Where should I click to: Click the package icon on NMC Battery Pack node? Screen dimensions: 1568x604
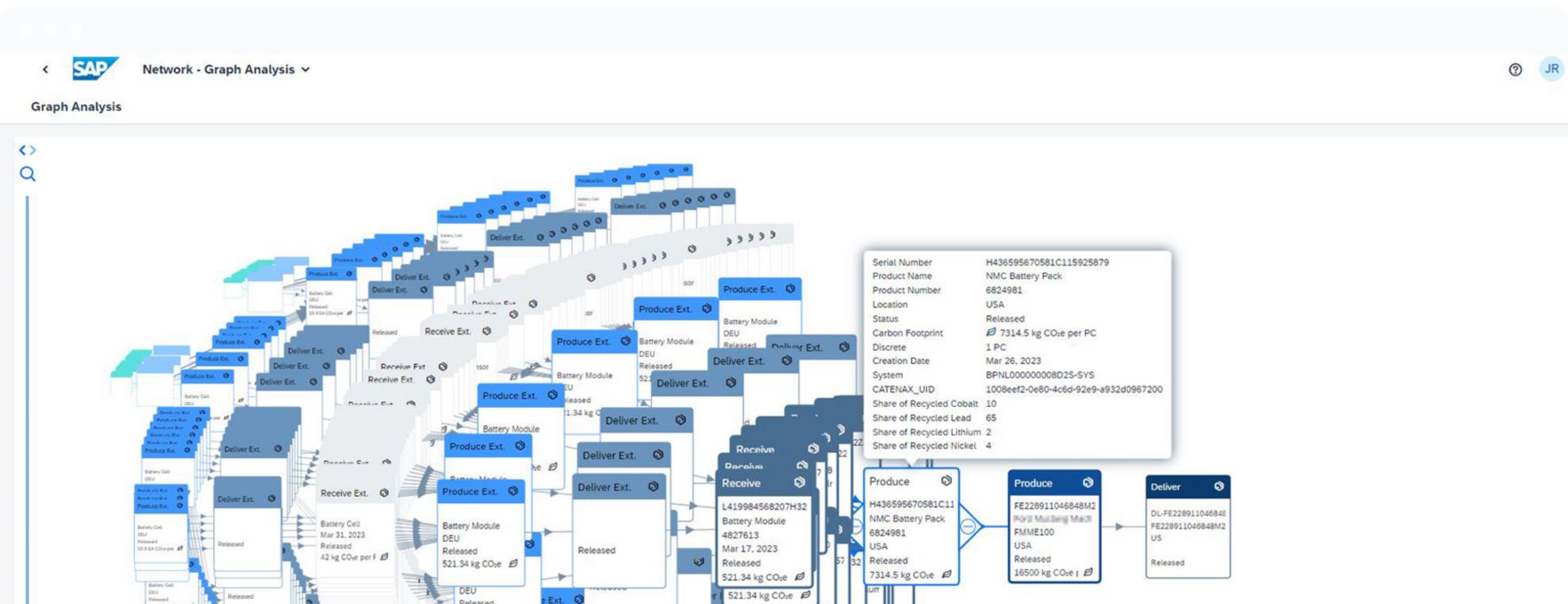pyautogui.click(x=946, y=481)
